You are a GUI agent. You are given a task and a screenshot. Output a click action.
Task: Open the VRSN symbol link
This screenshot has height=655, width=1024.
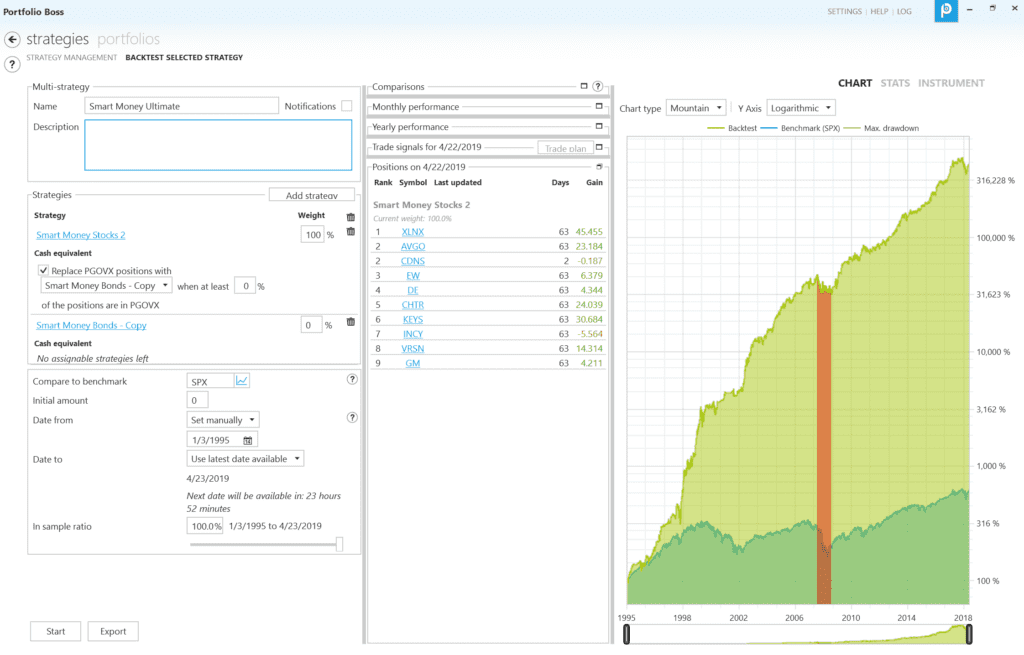click(x=413, y=349)
